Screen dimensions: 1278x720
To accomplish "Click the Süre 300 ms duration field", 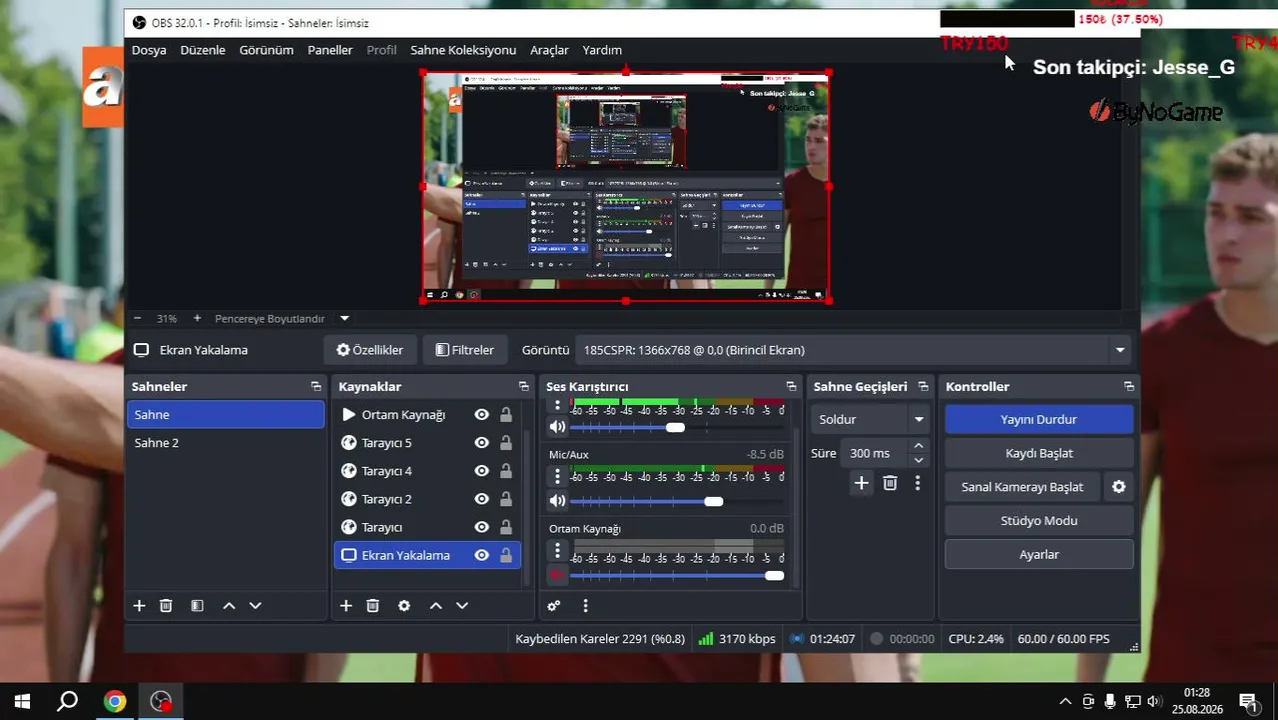I will coord(875,453).
